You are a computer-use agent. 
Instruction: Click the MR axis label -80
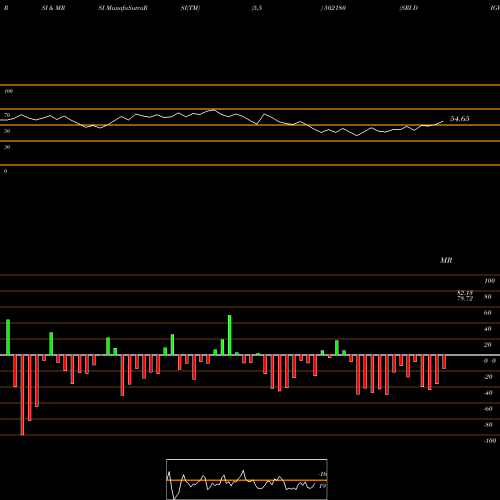tap(488, 425)
